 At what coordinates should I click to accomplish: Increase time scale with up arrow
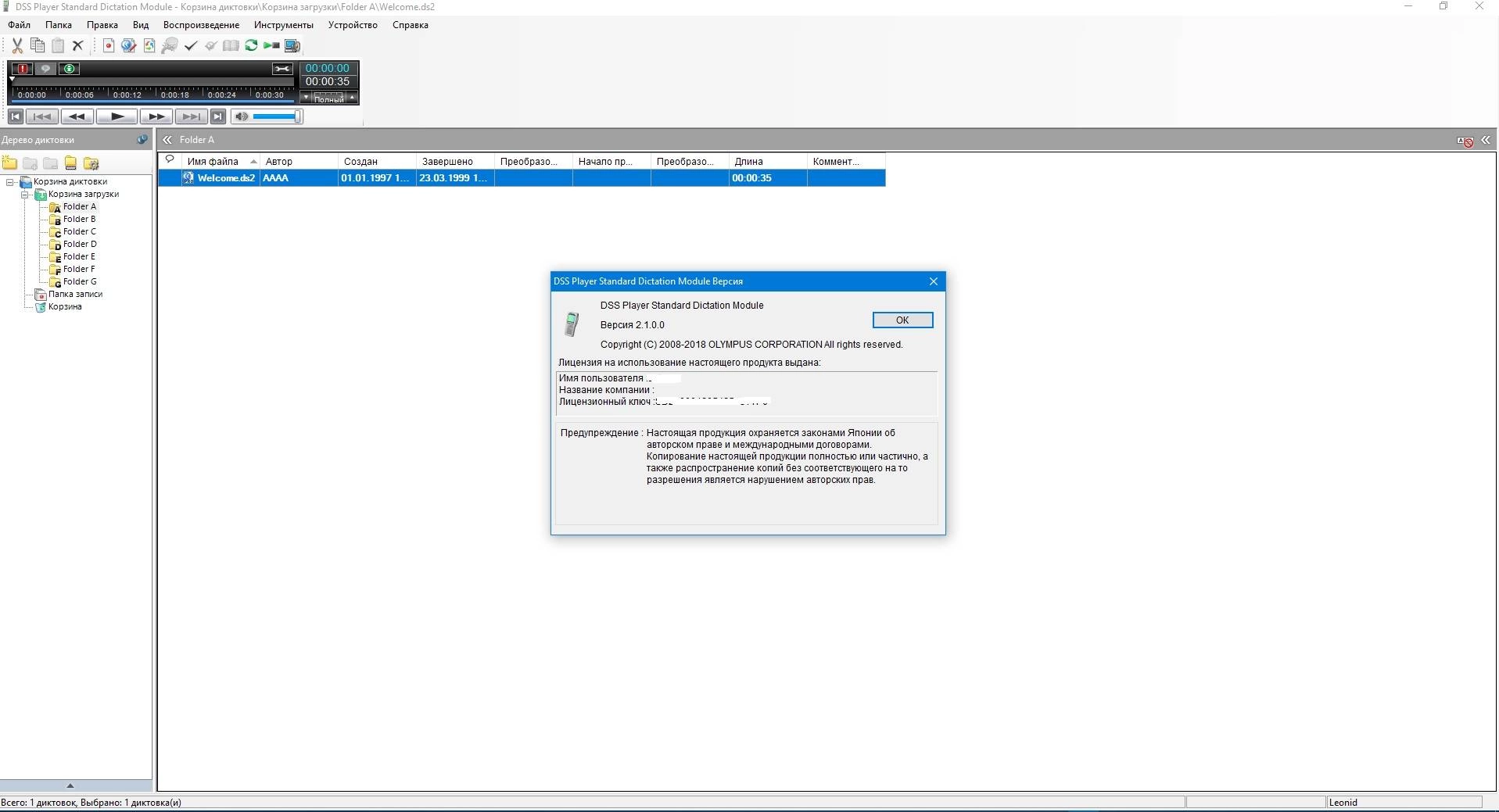pyautogui.click(x=353, y=98)
